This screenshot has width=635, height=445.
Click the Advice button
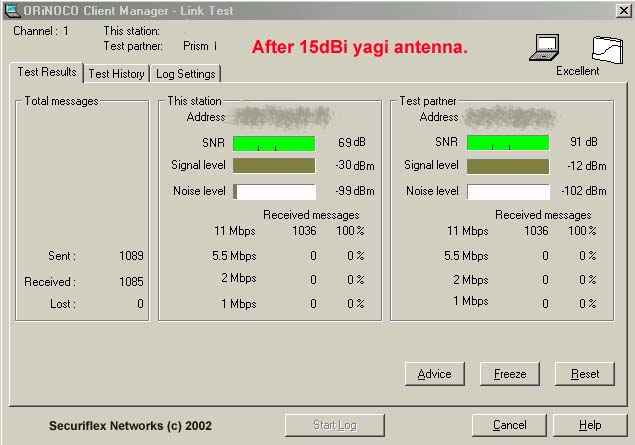click(434, 374)
